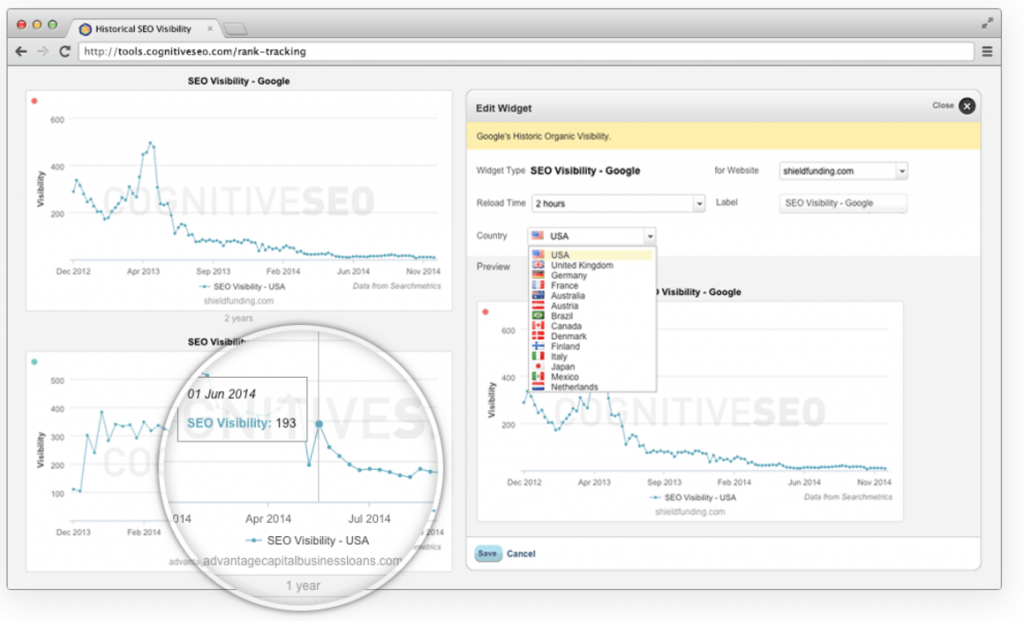1024x627 pixels.
Task: Toggle SEO Visibility - USA legend in magnified chart
Action: [307, 541]
